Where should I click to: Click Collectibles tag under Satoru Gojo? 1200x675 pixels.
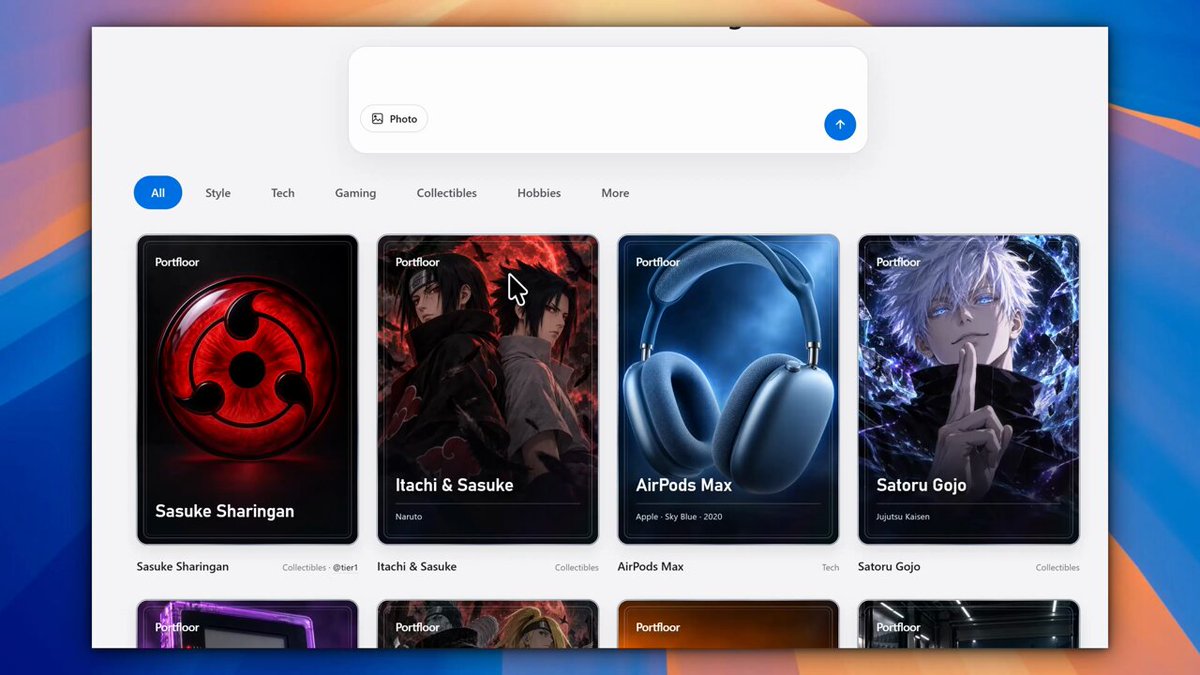tap(1058, 568)
